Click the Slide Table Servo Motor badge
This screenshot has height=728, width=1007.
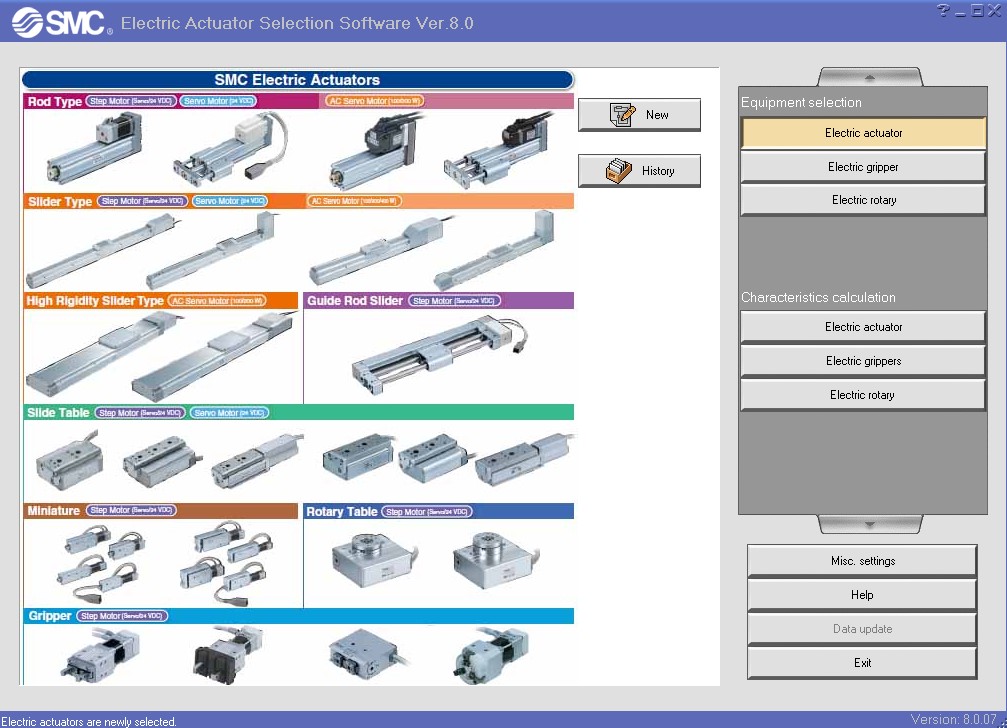coord(229,413)
